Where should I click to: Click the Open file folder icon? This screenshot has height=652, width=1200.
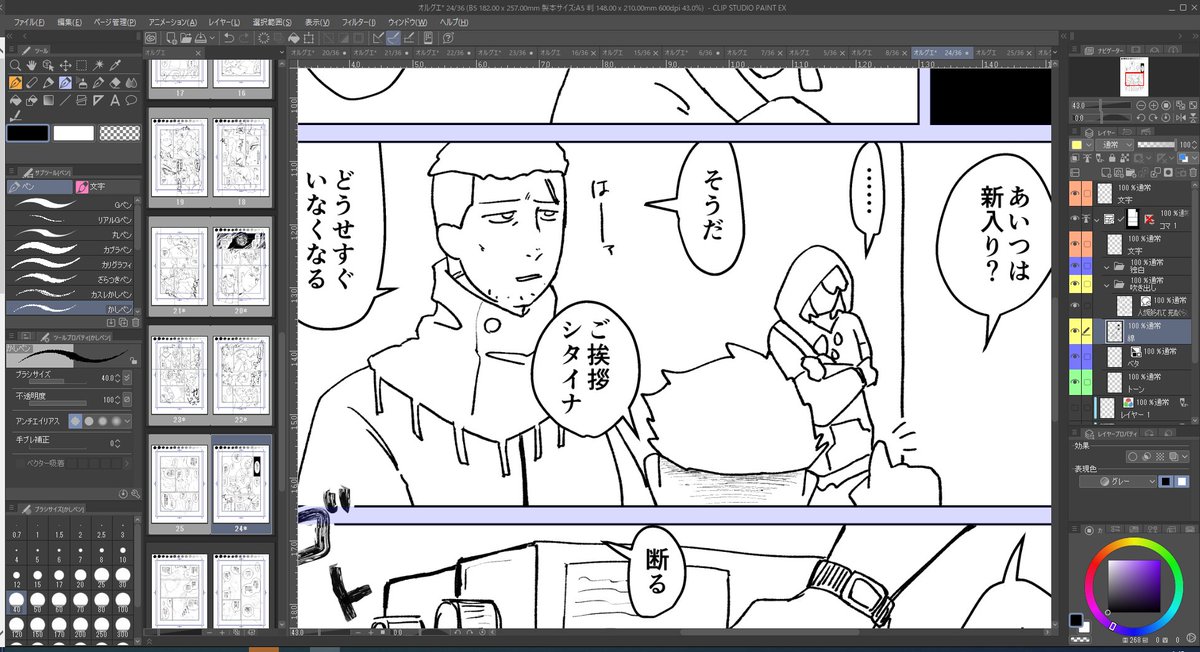click(186, 38)
